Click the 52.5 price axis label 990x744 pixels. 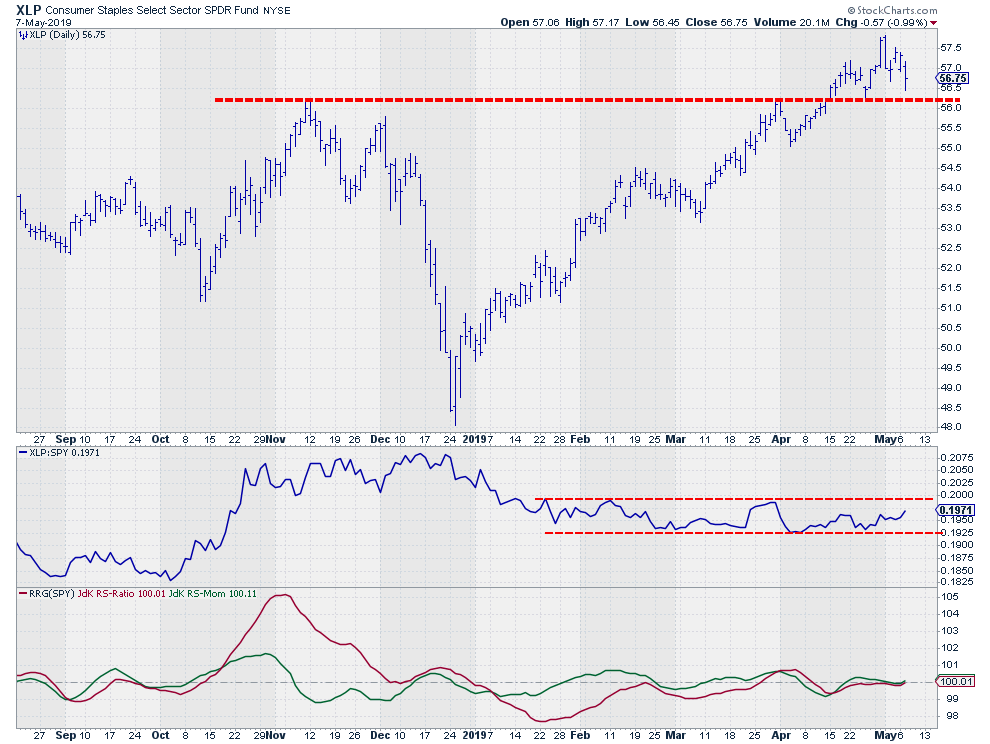pos(951,248)
